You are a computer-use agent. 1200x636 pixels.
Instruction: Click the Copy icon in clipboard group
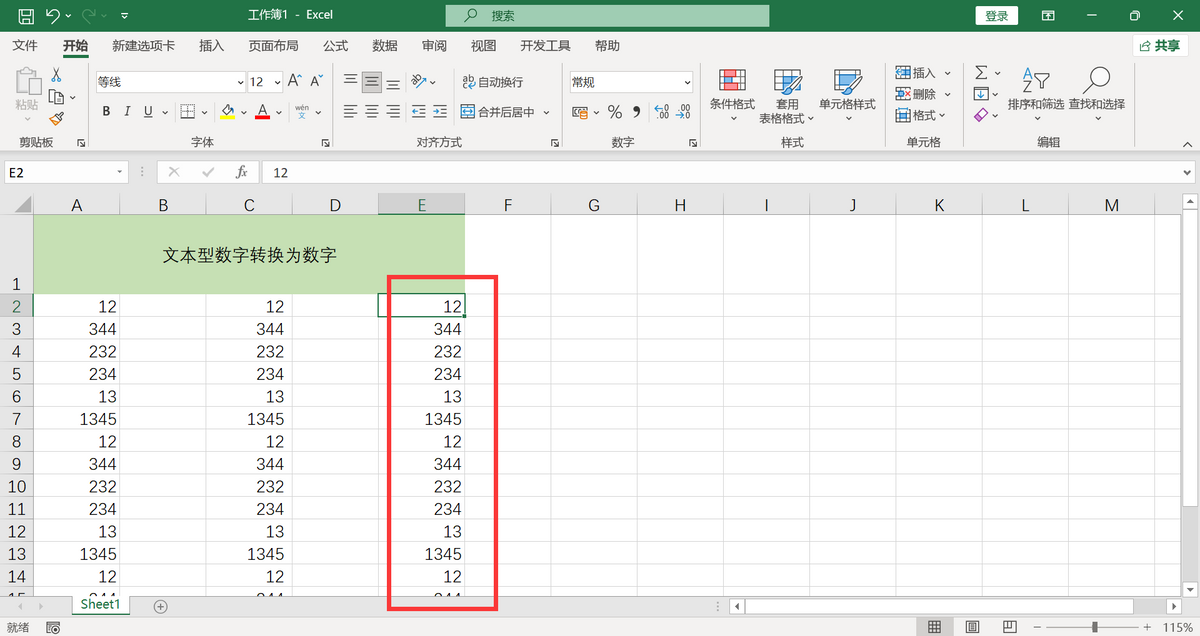pos(56,97)
